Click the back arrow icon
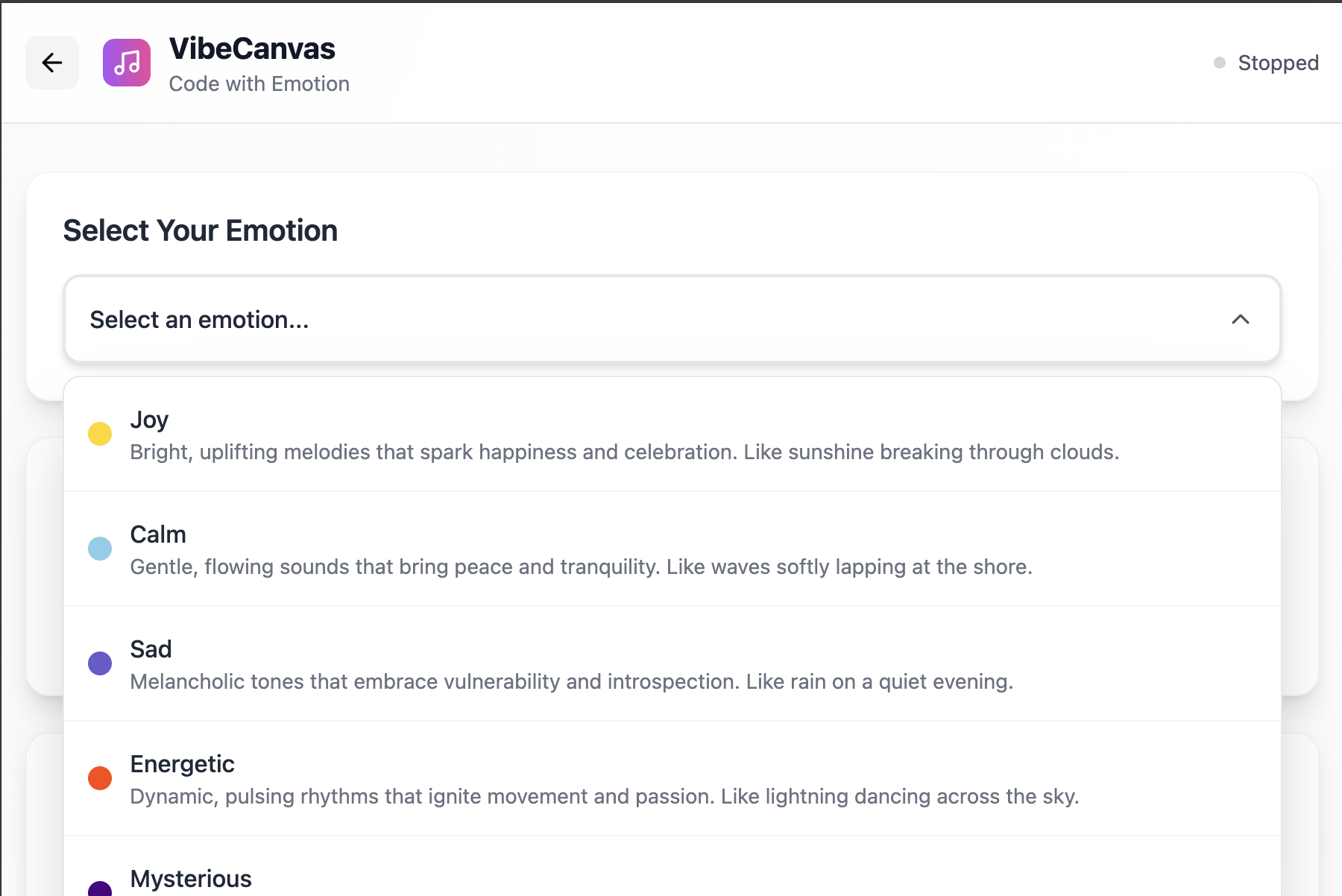This screenshot has width=1342, height=896. click(x=51, y=63)
